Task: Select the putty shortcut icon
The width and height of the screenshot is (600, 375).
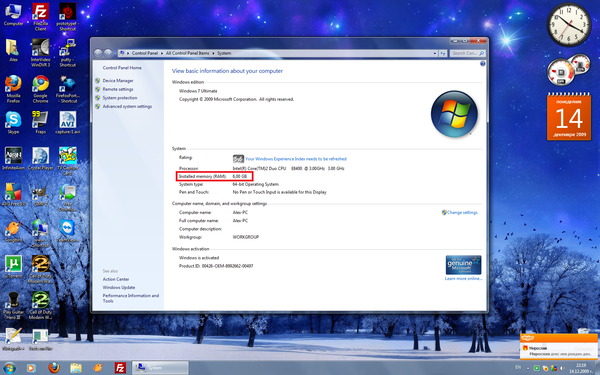Action: tap(68, 53)
